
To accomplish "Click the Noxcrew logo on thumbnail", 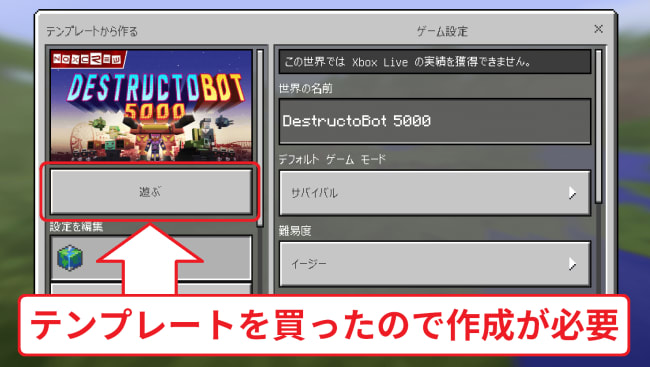I will pos(88,59).
